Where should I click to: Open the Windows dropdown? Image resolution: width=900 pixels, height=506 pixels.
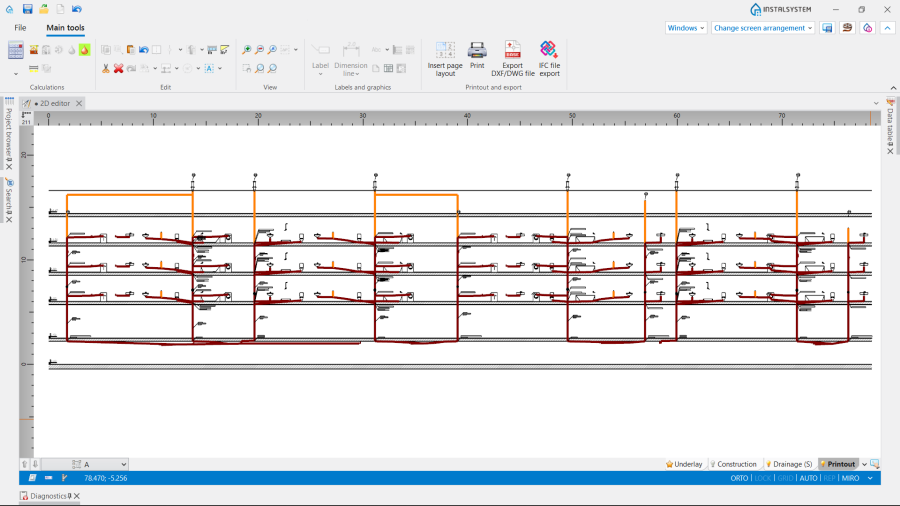pos(686,28)
